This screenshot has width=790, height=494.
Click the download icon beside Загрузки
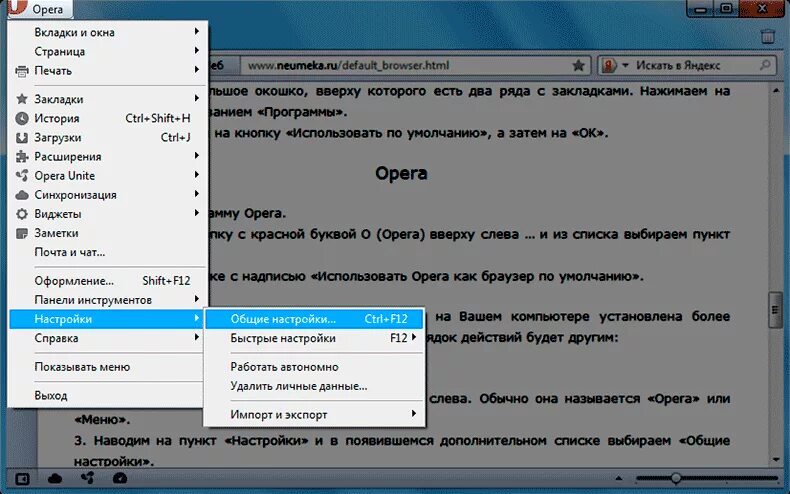[x=22, y=138]
